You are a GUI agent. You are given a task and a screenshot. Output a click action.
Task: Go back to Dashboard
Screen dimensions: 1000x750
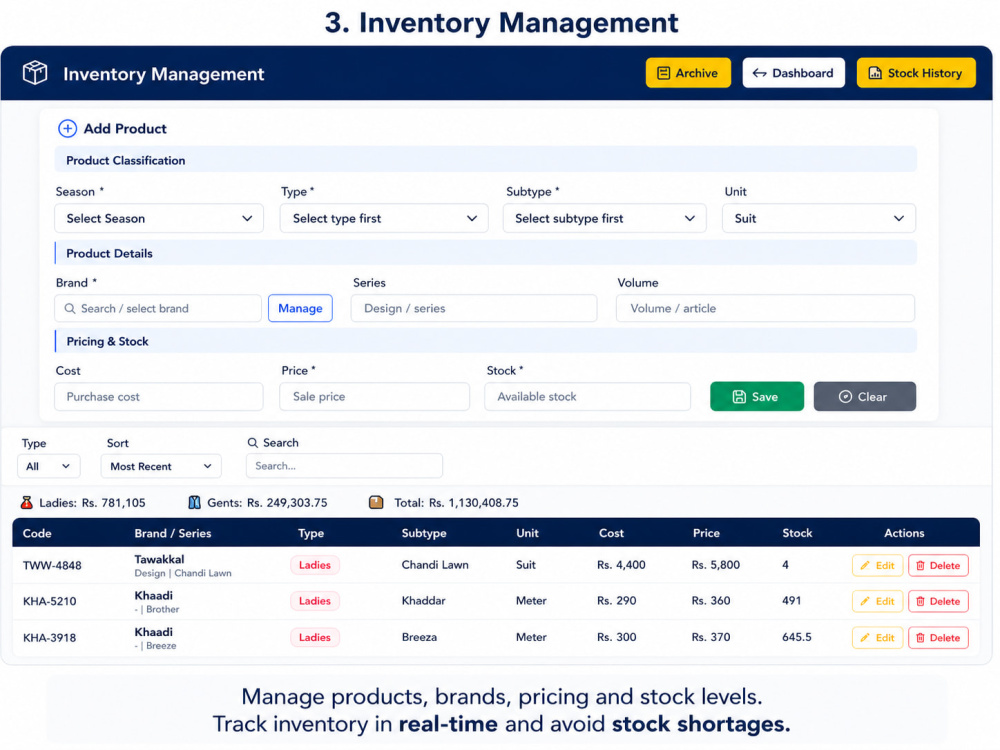[793, 73]
